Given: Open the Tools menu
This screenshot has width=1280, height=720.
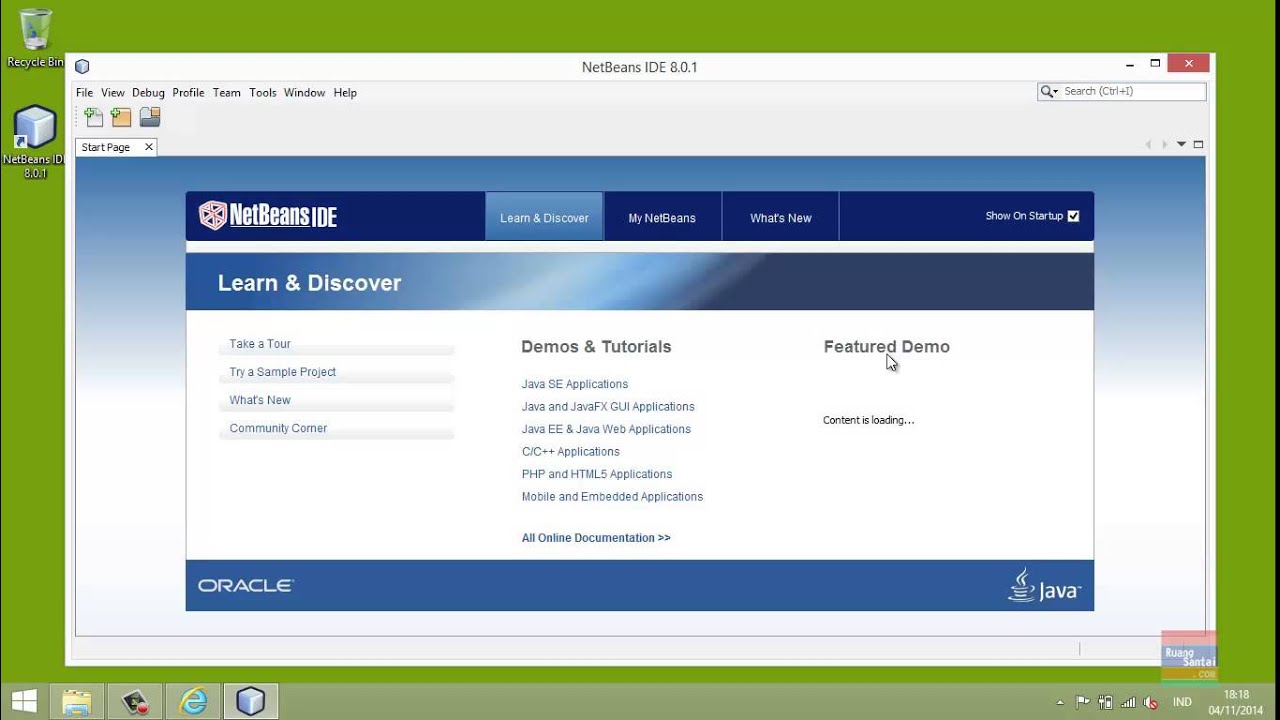Looking at the screenshot, I should click(x=263, y=92).
